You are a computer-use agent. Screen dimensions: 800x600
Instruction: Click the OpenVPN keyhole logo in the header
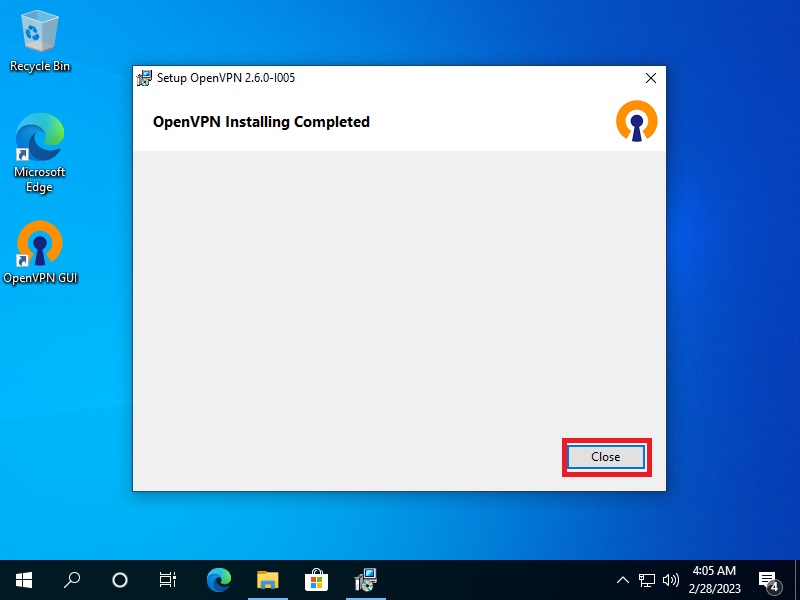pyautogui.click(x=636, y=121)
